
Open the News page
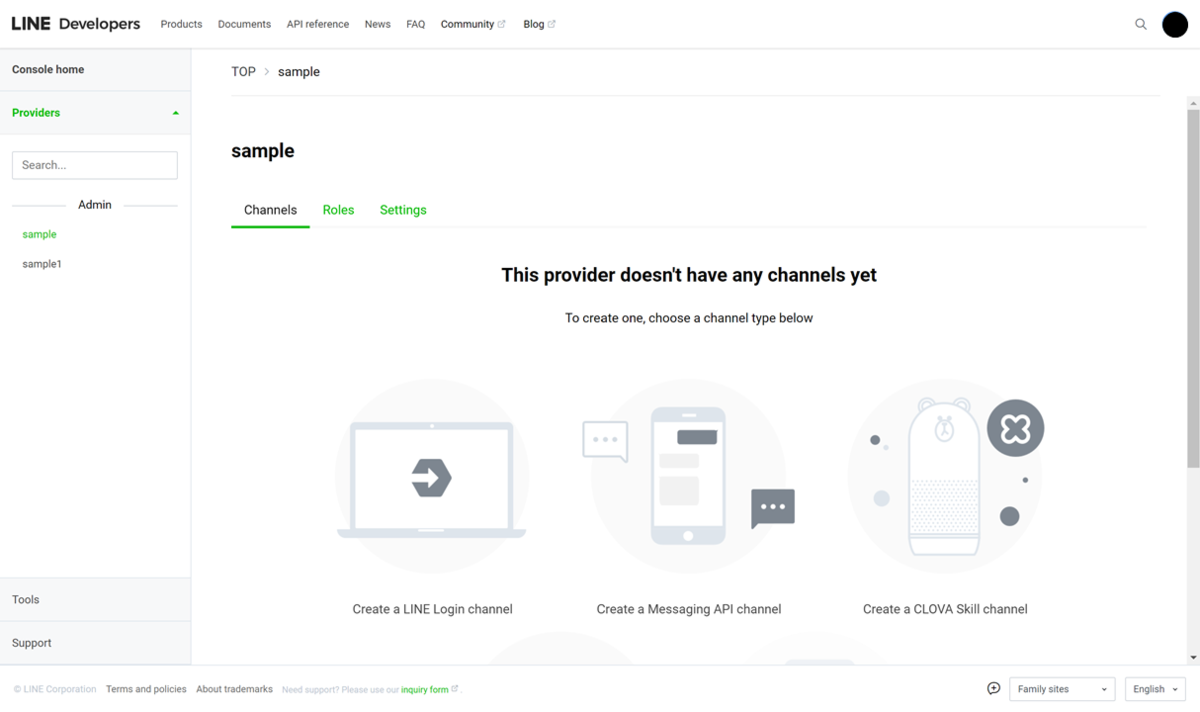[378, 24]
